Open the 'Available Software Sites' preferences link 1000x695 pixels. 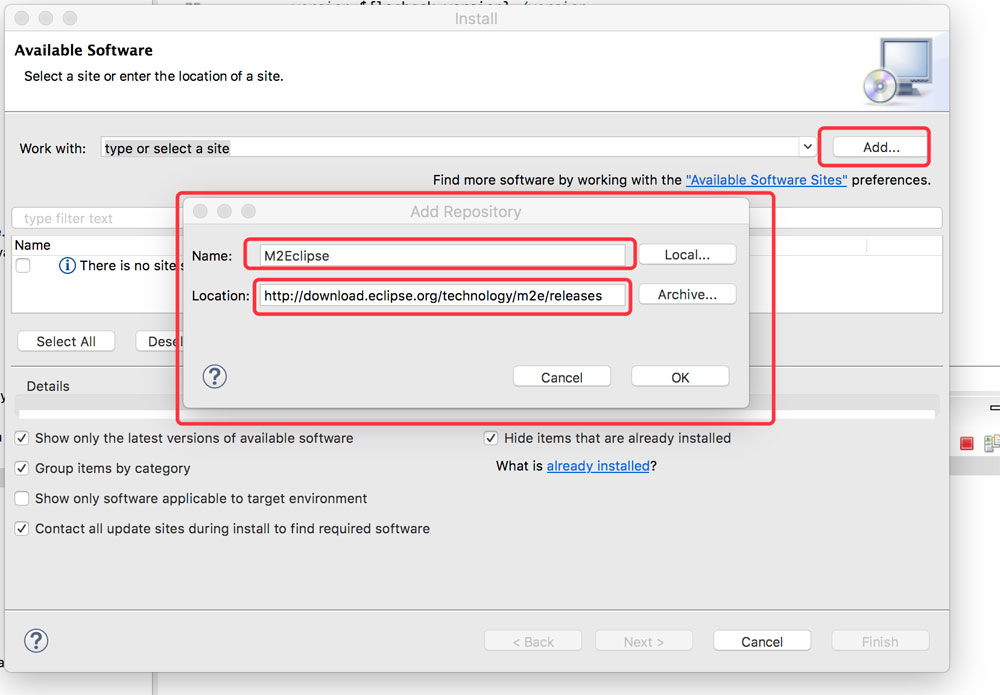766,180
